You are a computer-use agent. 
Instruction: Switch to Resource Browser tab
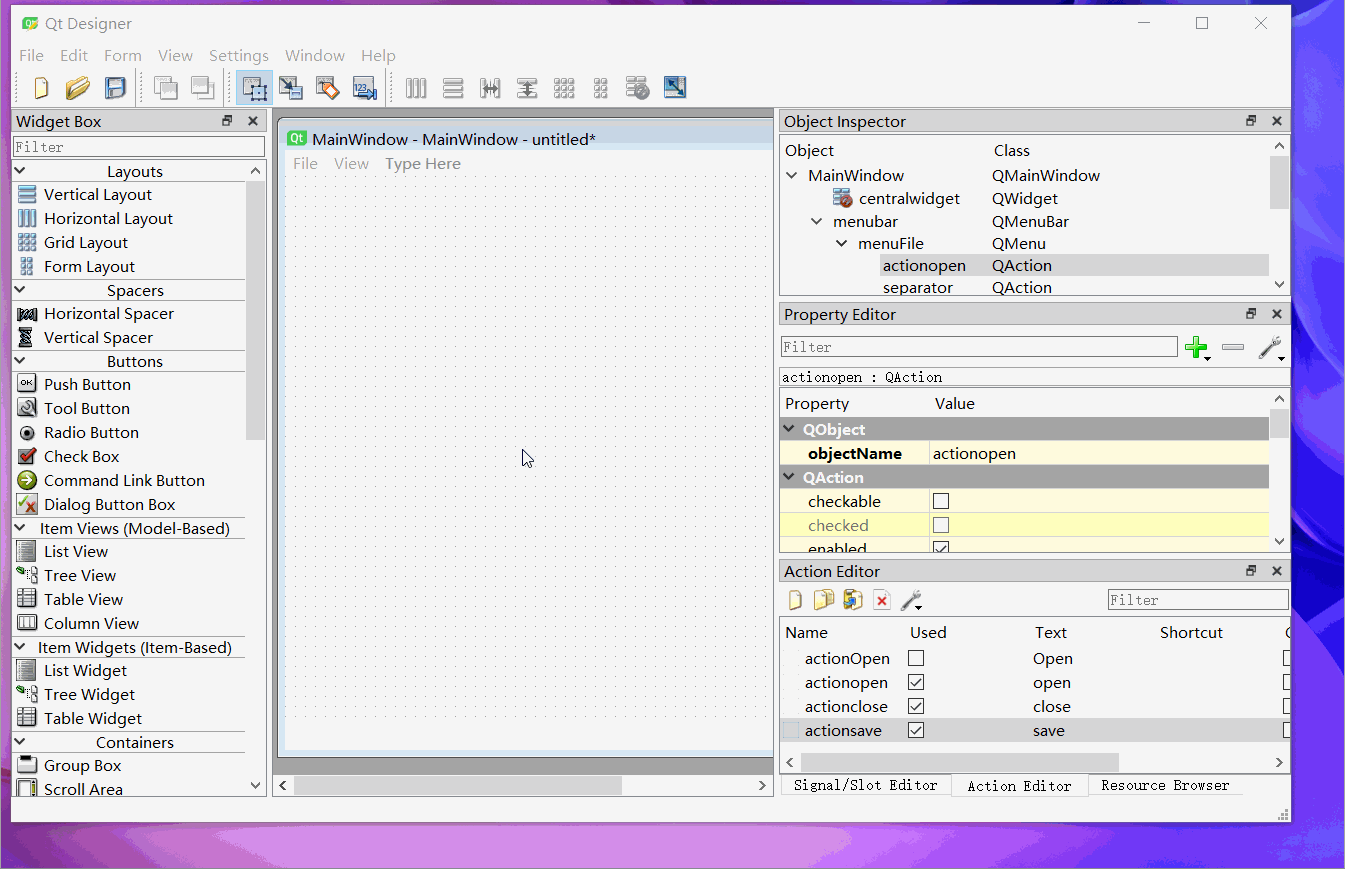tap(1165, 785)
